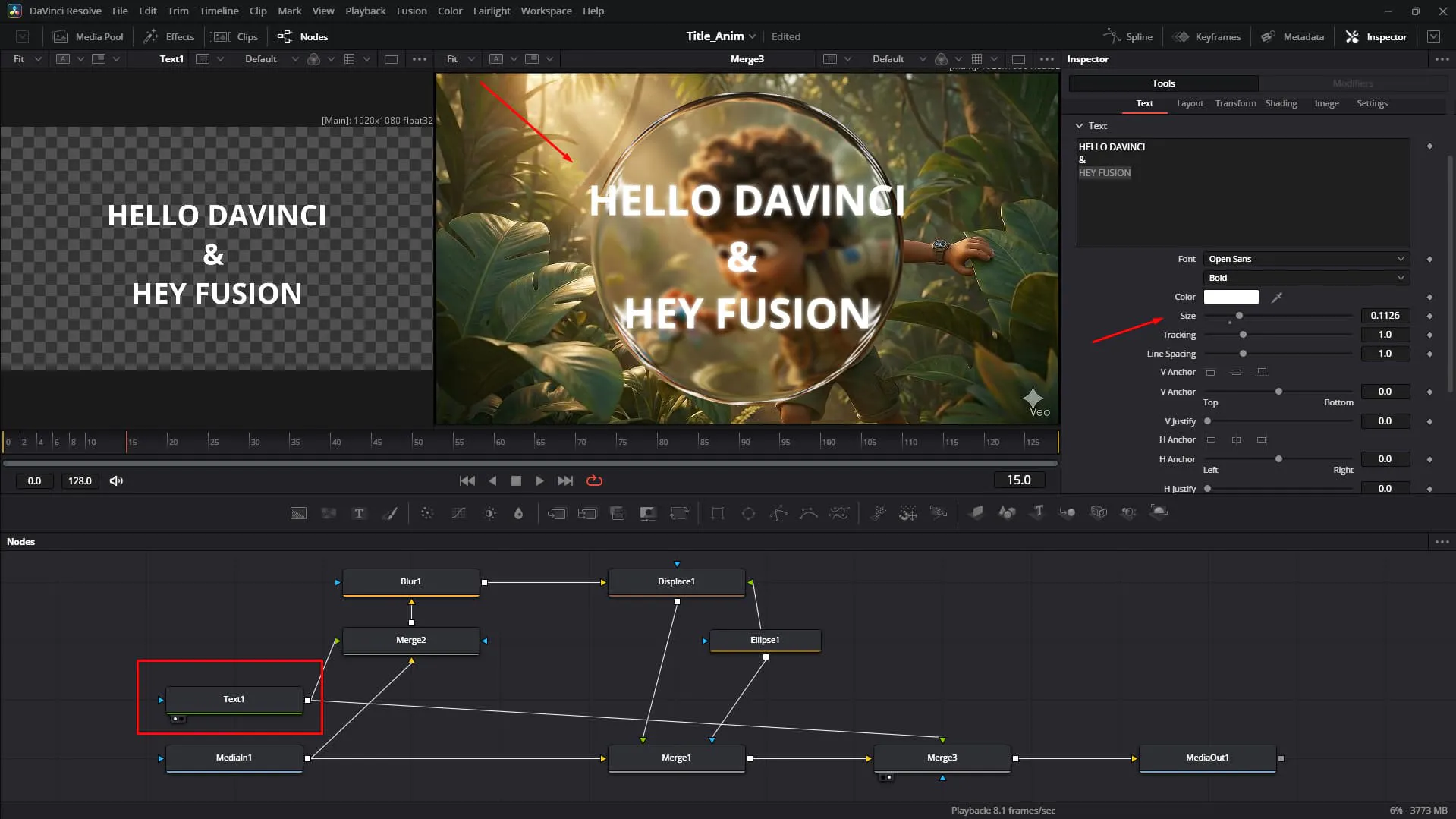Screen dimensions: 1456x819
Task: Open the Font dropdown showing Open Sans
Action: 1306,259
